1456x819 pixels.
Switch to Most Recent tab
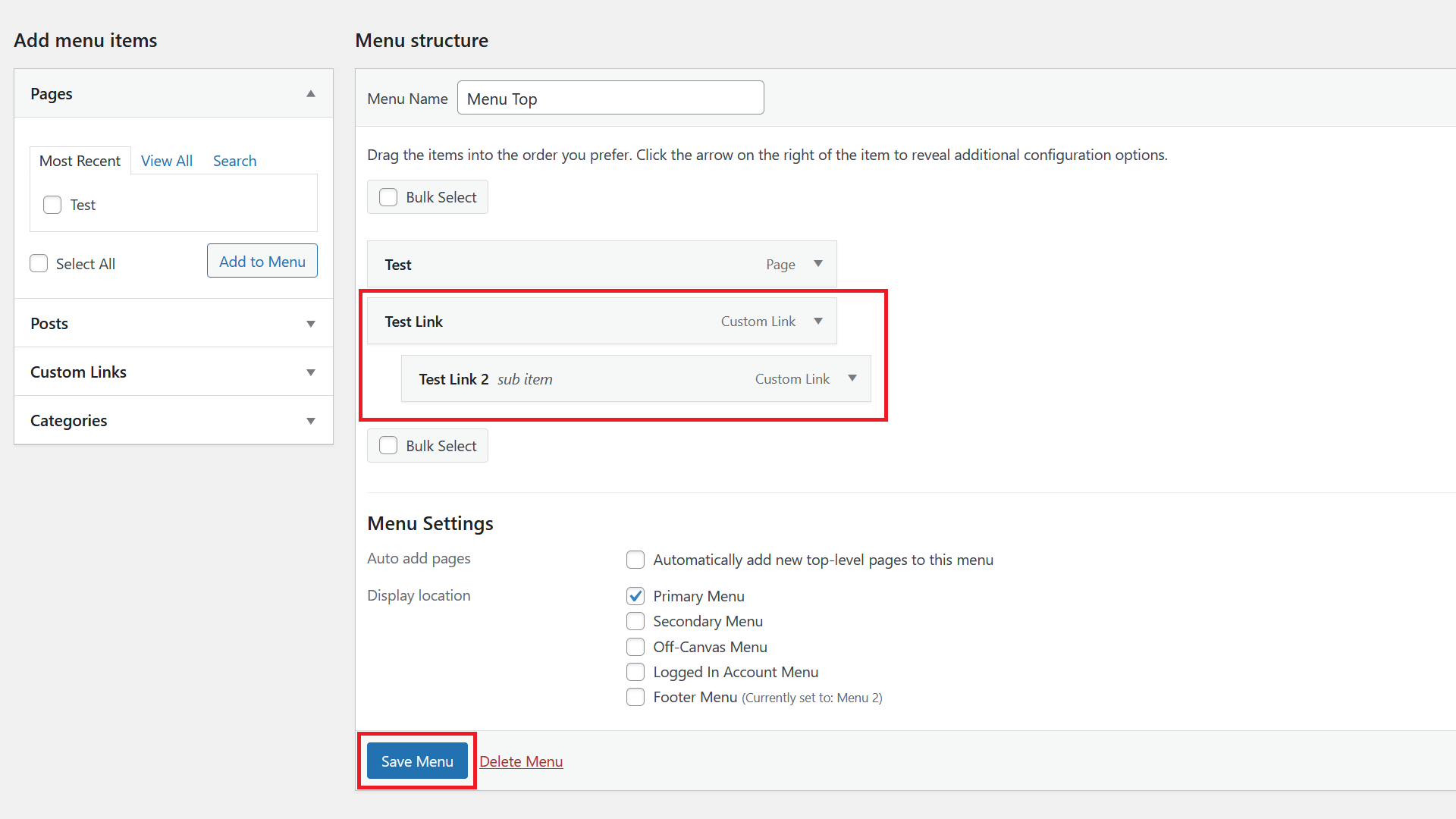pyautogui.click(x=80, y=161)
